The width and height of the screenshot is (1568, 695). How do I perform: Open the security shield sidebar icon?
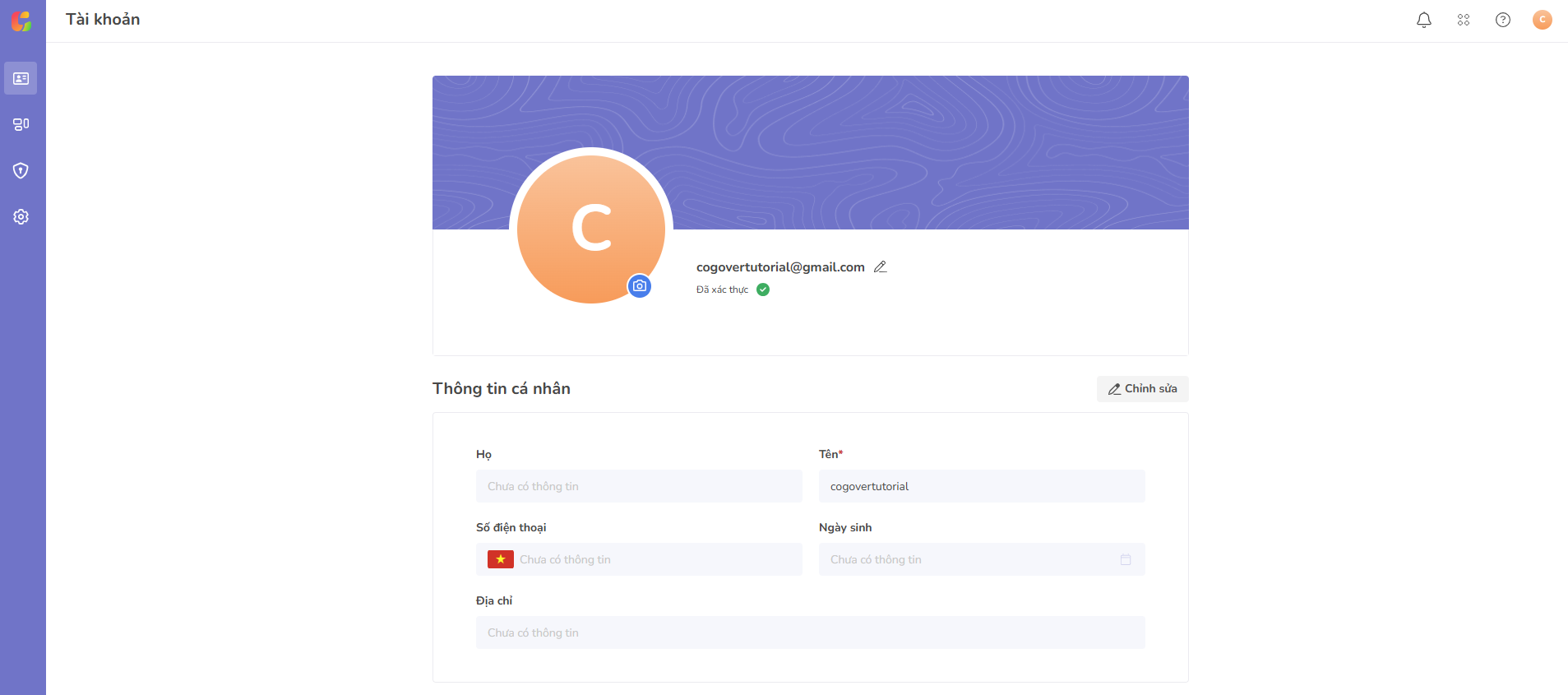click(21, 170)
